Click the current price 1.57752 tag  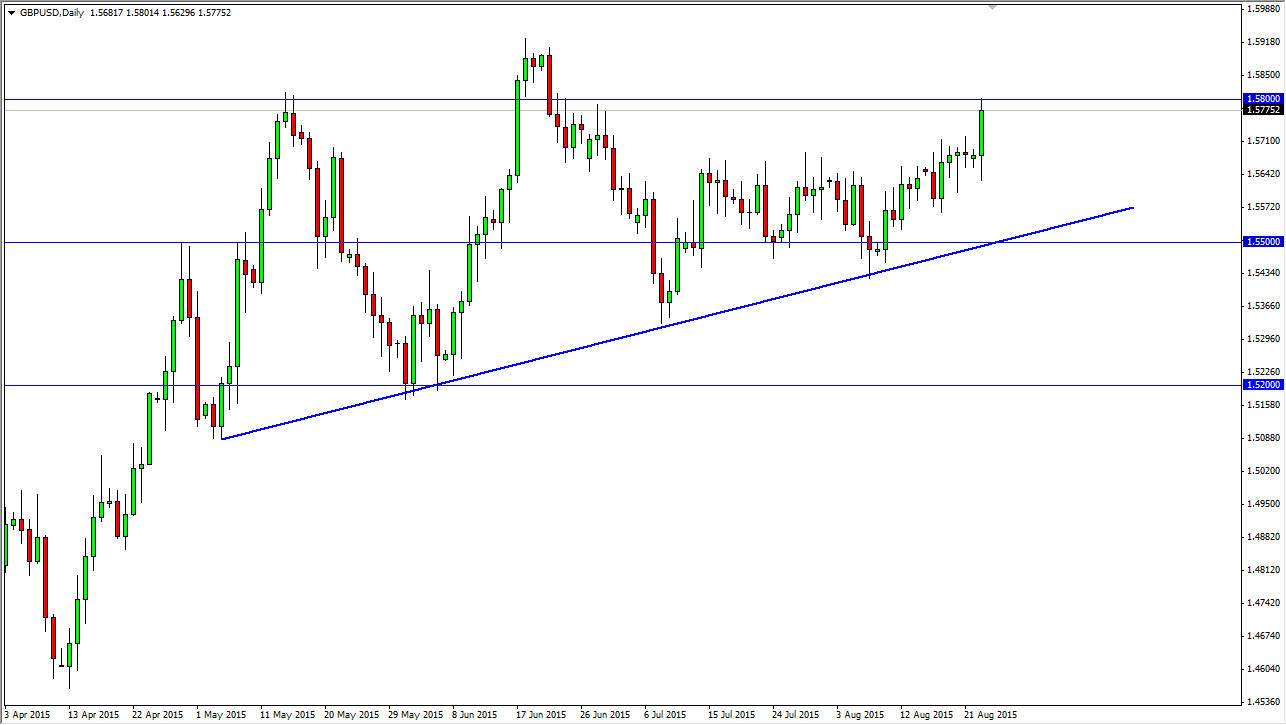(1262, 110)
